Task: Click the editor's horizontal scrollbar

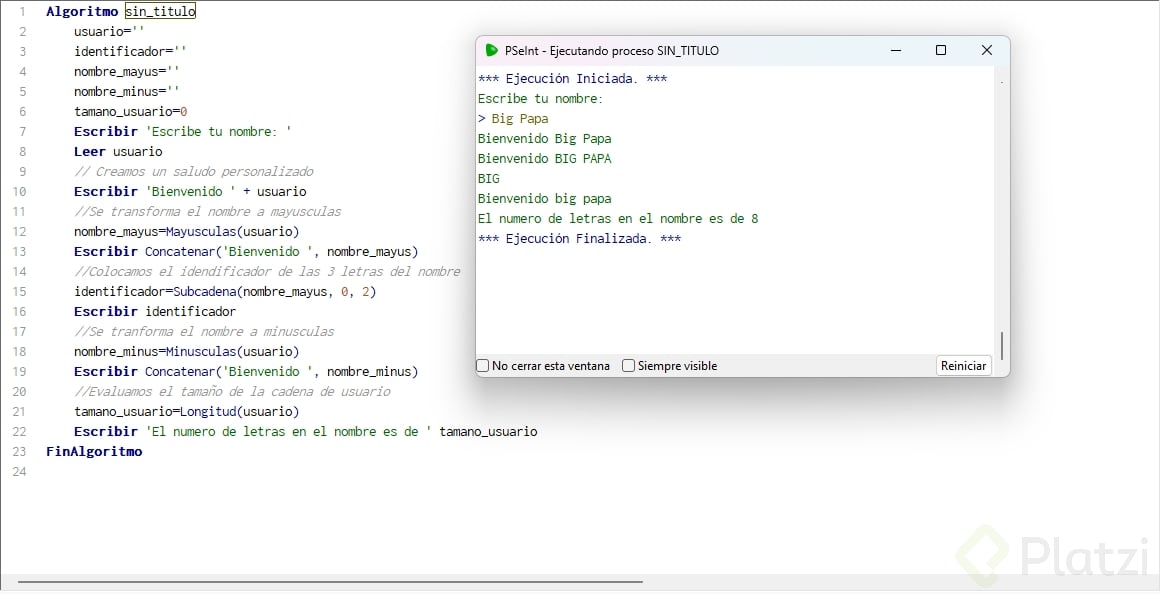Action: tap(330, 581)
